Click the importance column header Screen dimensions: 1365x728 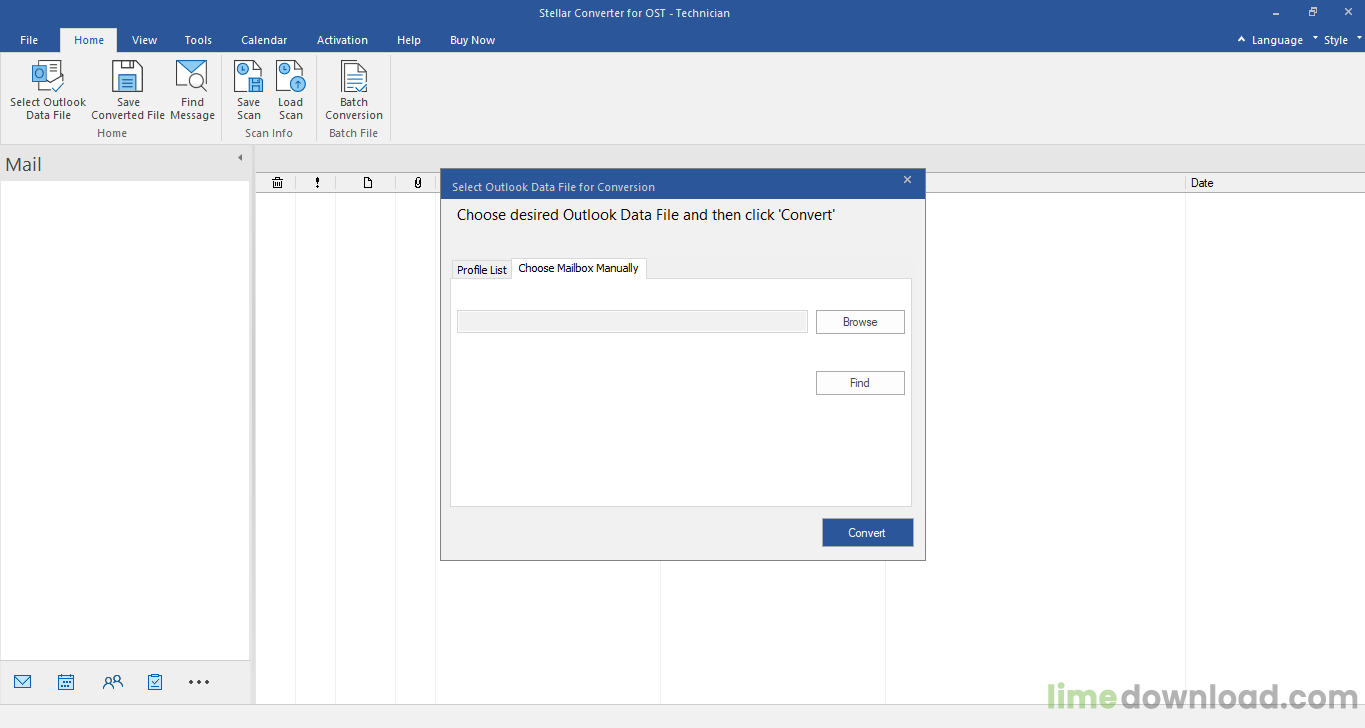(x=317, y=182)
